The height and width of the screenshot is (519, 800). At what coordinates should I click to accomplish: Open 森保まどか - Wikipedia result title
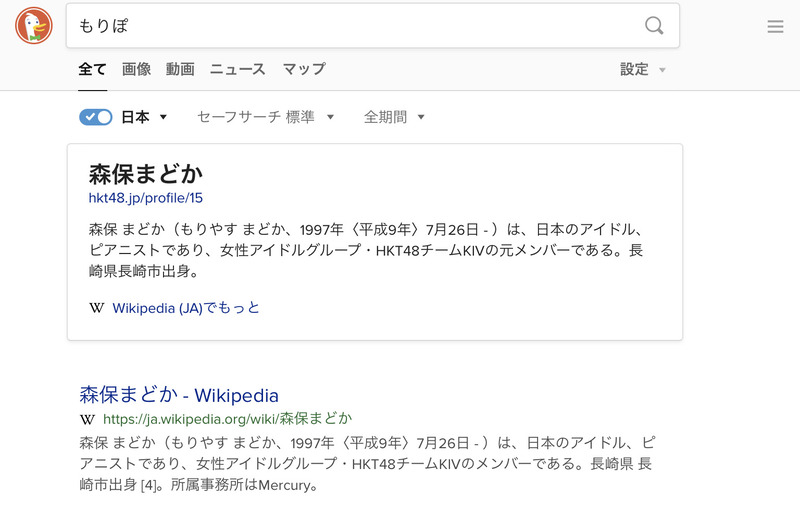pos(179,394)
